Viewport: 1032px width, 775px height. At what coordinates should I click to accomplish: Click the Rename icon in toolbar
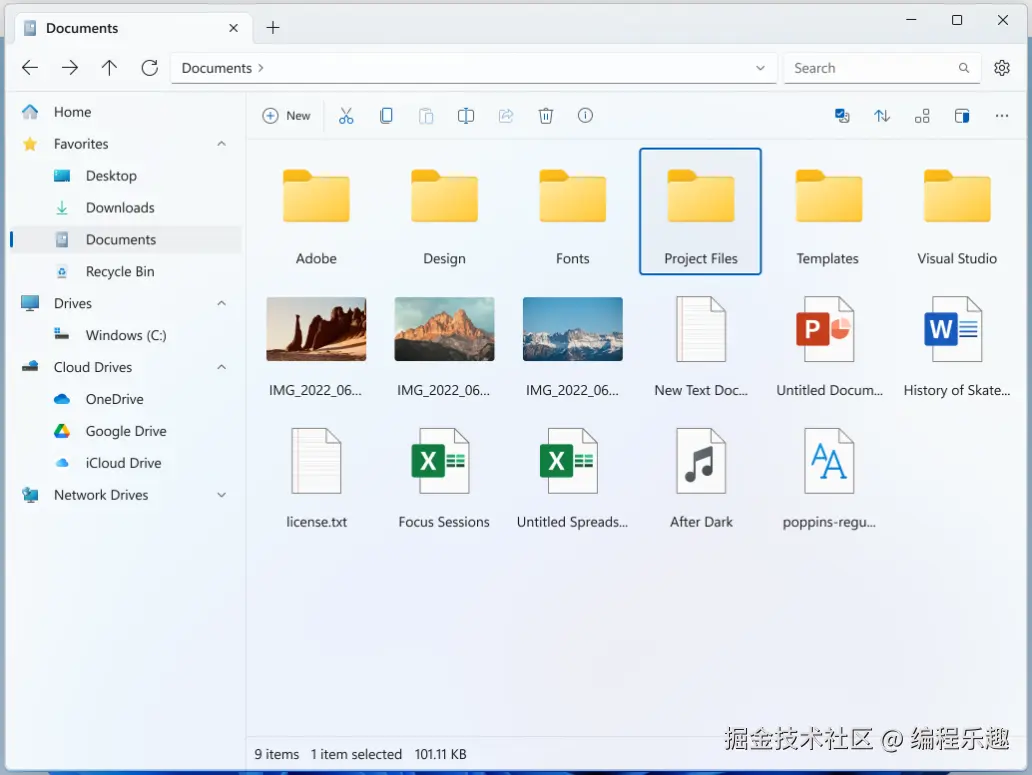pos(466,115)
